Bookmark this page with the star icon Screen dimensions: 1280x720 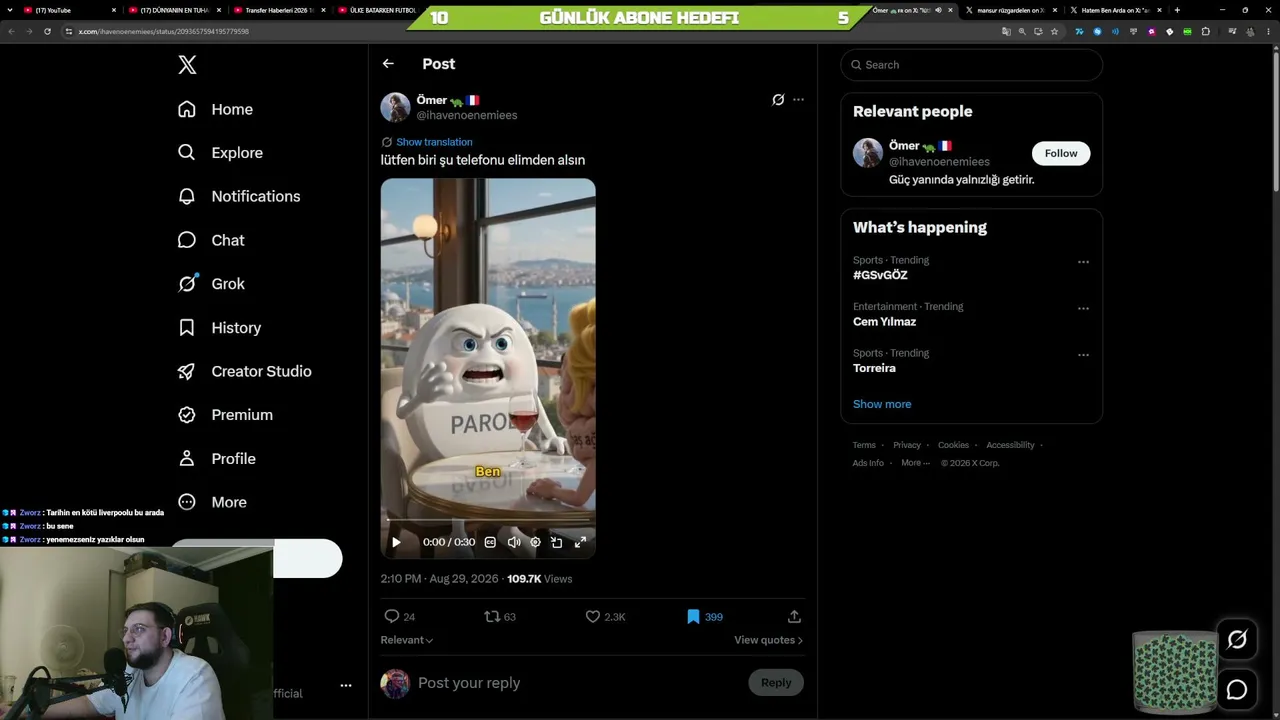[x=1054, y=31]
